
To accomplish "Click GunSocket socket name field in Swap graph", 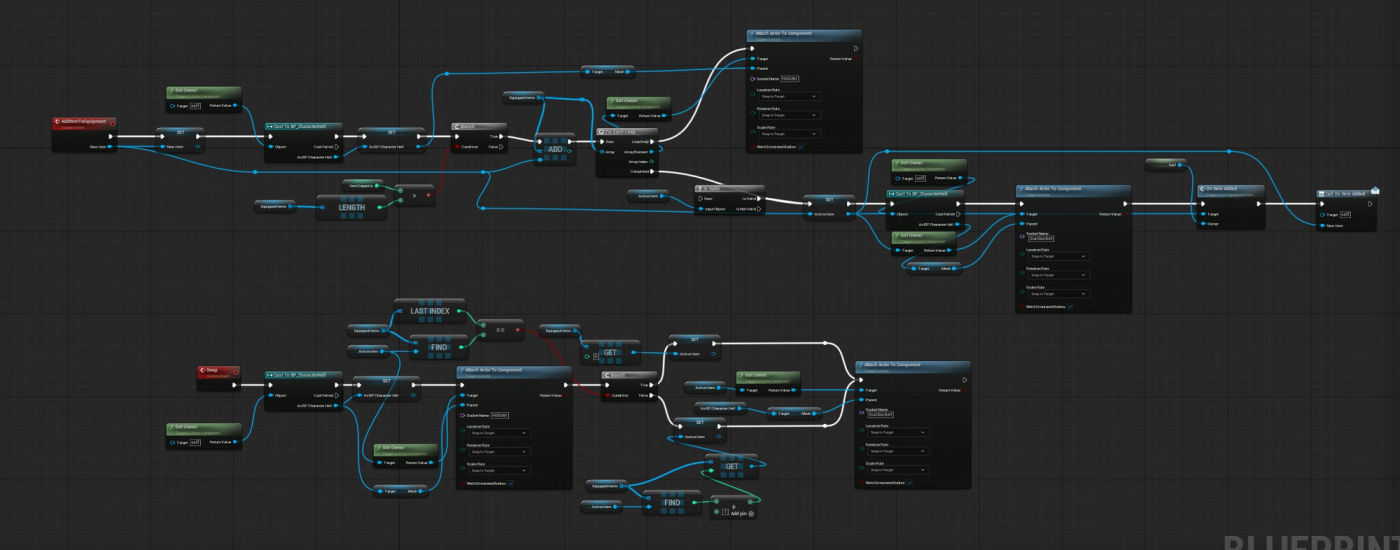I will pyautogui.click(x=880, y=414).
